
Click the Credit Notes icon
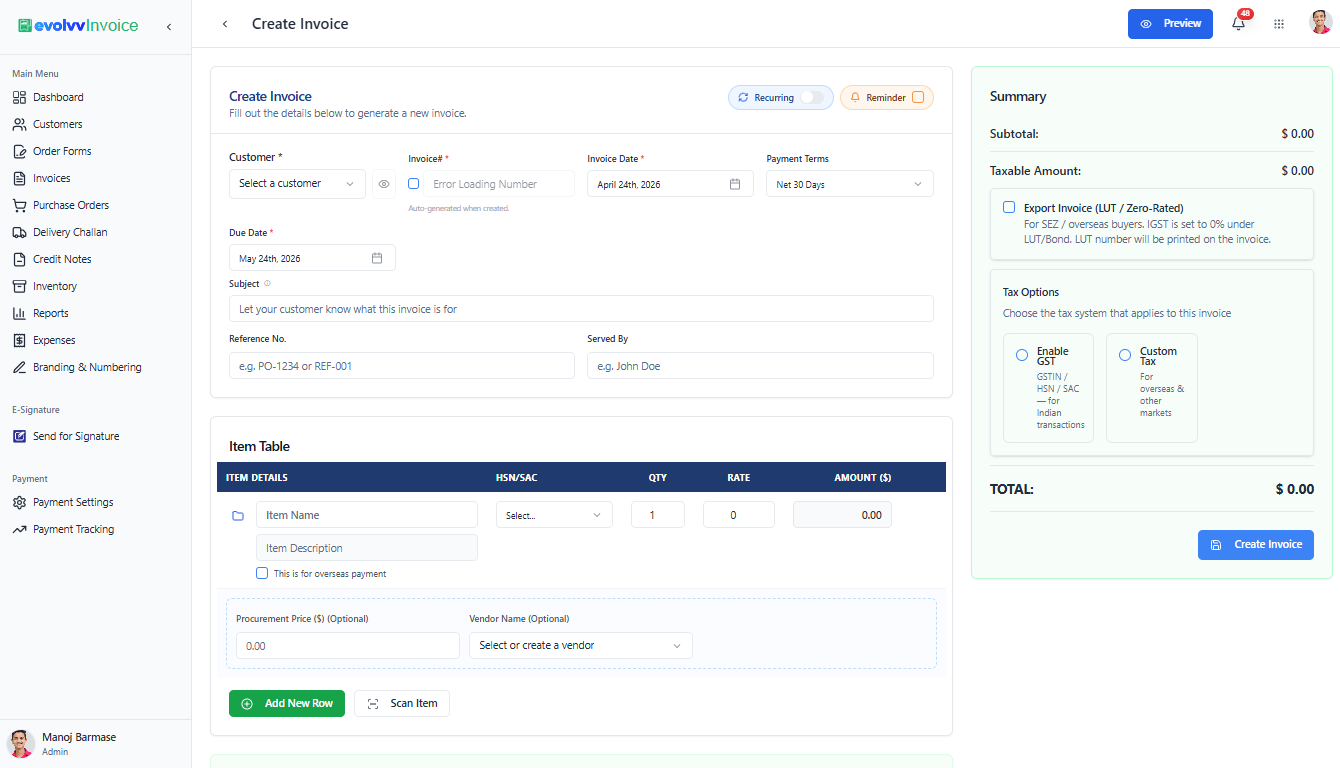point(19,259)
